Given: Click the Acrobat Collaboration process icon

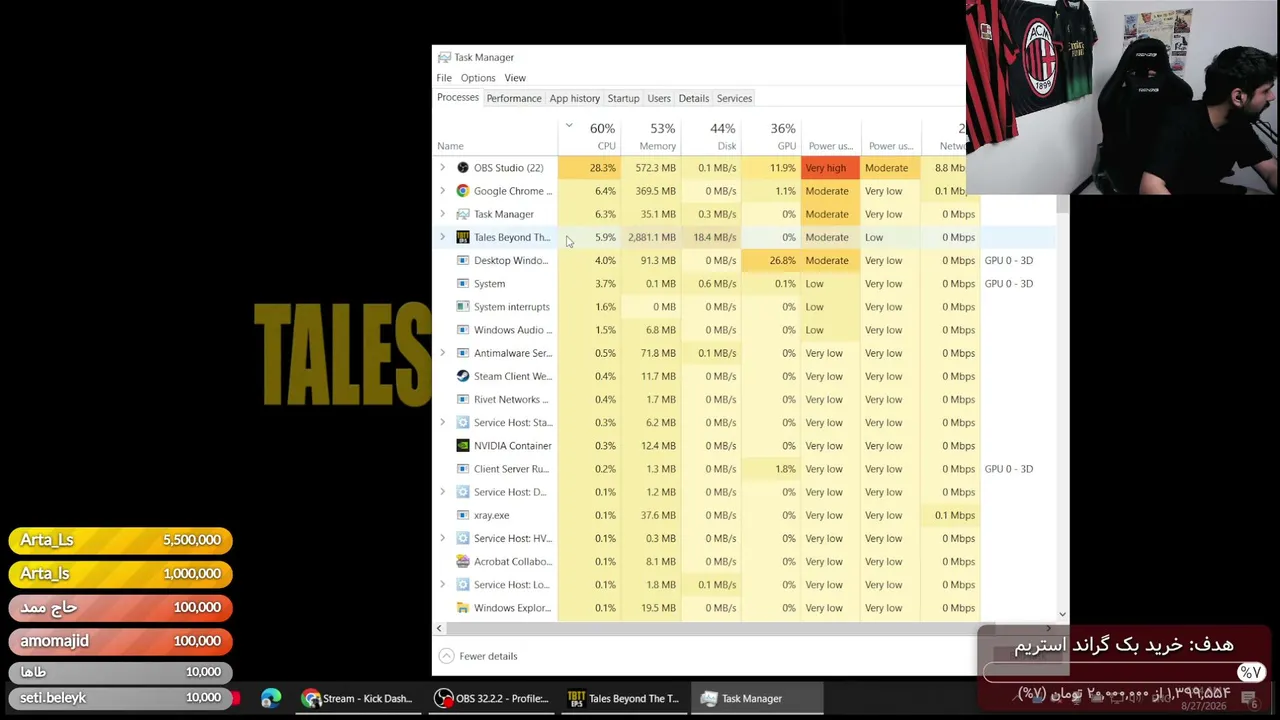Looking at the screenshot, I should point(462,562).
